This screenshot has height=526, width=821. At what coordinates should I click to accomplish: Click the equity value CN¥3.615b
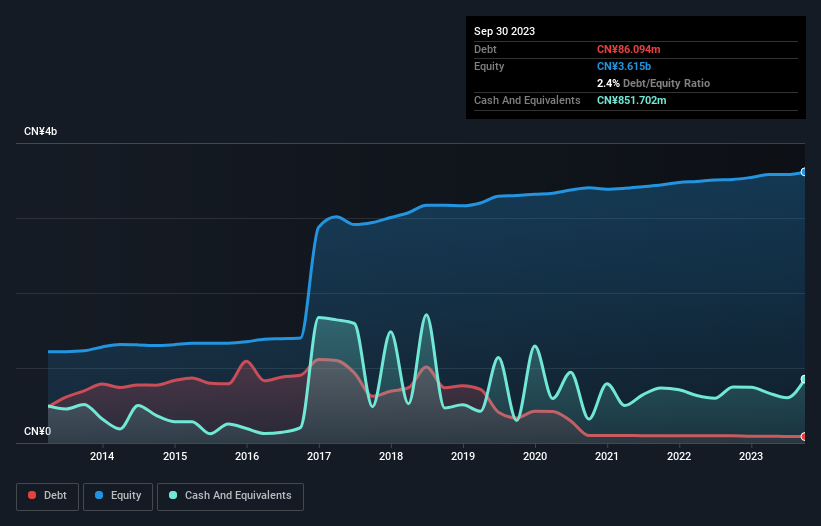[624, 66]
